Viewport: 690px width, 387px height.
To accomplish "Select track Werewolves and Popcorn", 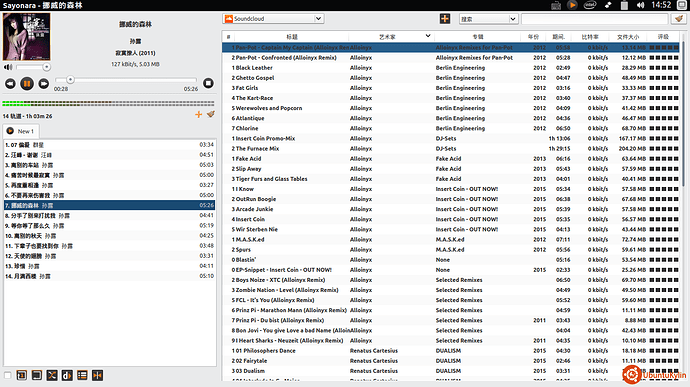I will pyautogui.click(x=451, y=108).
